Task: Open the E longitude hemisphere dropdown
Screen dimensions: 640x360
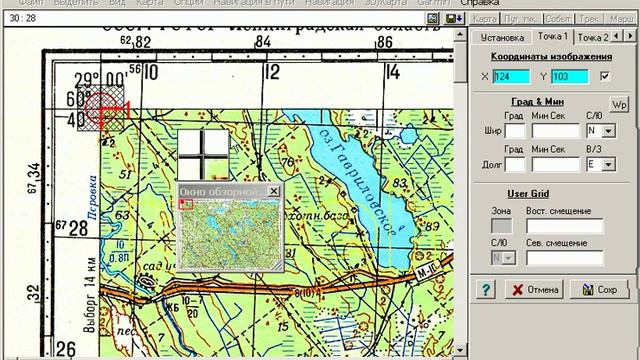Action: click(x=609, y=164)
